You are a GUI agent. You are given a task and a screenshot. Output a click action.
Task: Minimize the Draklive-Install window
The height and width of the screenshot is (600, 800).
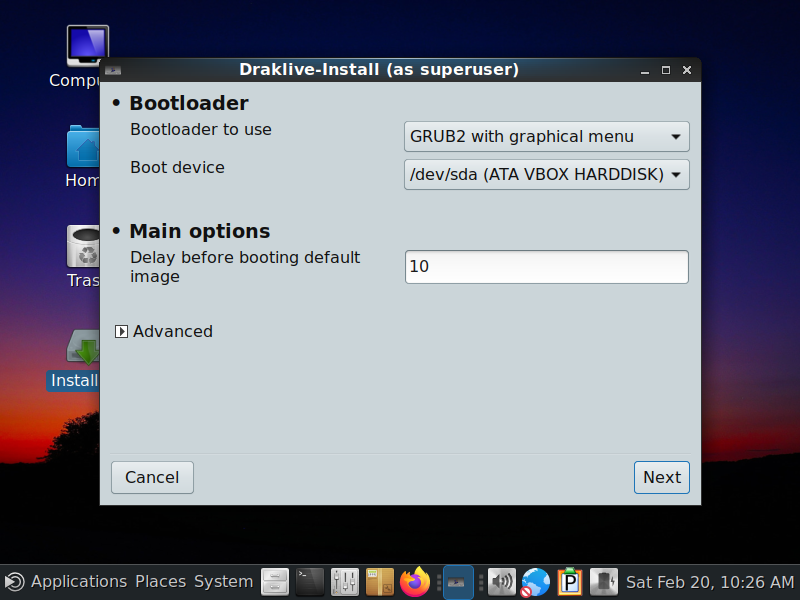click(x=645, y=70)
